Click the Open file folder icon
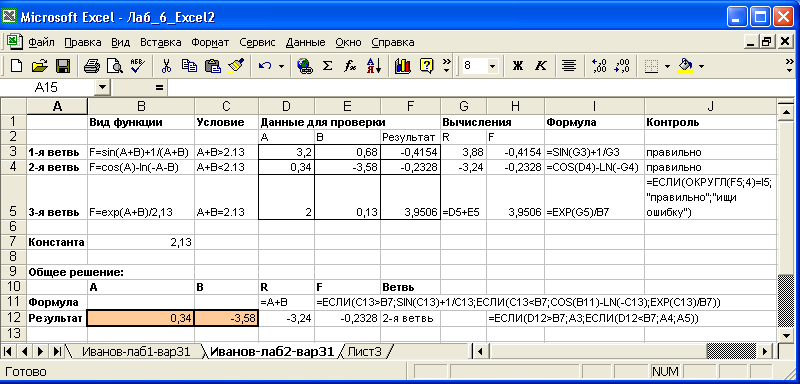The height and width of the screenshot is (384, 800). (39, 66)
